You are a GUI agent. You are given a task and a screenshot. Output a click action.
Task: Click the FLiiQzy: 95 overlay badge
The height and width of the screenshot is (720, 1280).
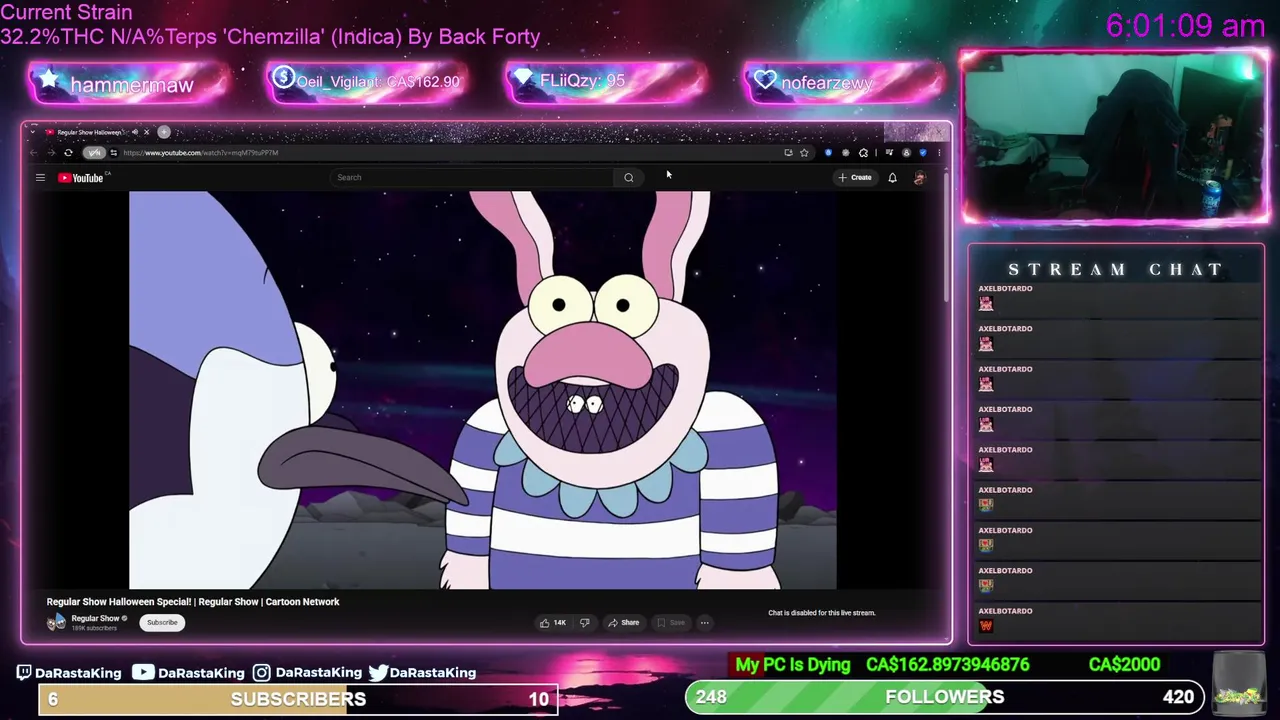(x=608, y=82)
